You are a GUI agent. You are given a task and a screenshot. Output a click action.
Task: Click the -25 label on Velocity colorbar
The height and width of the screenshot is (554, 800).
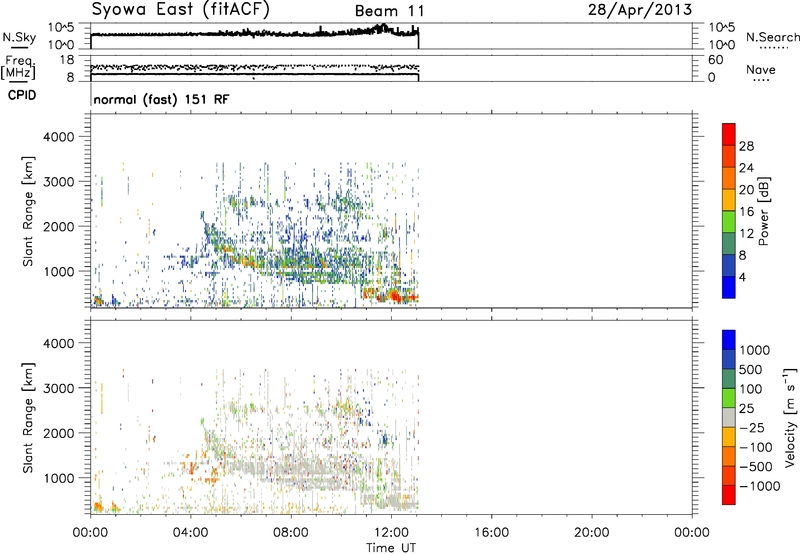[x=752, y=428]
